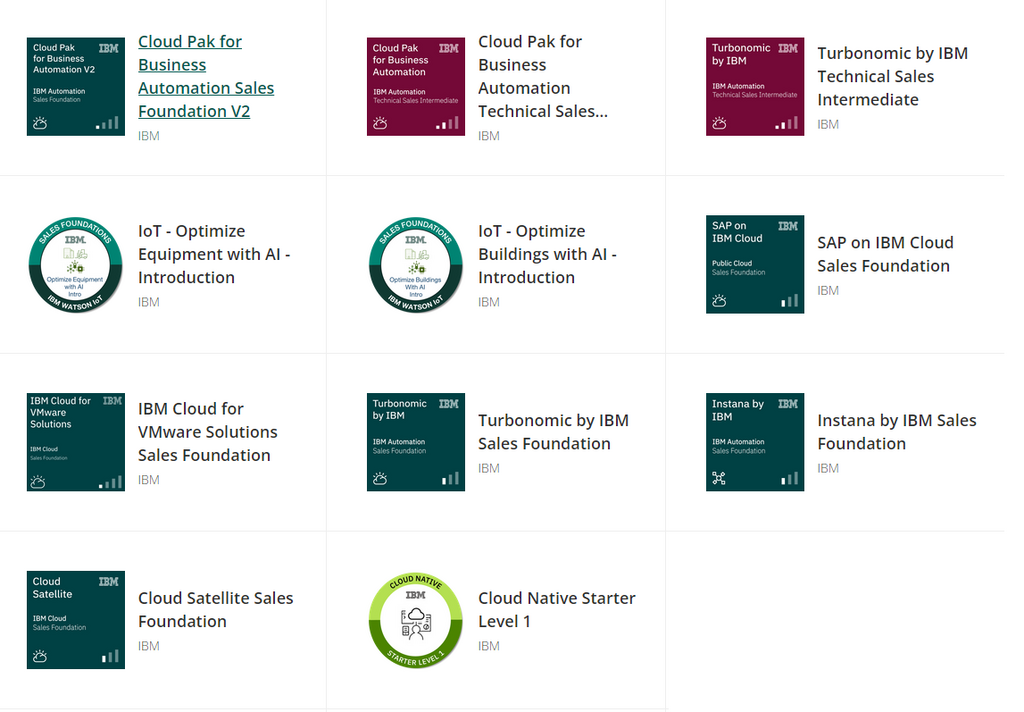Click the IBM Cloud for VMware Solutions badge
1024x712 pixels.
click(76, 442)
